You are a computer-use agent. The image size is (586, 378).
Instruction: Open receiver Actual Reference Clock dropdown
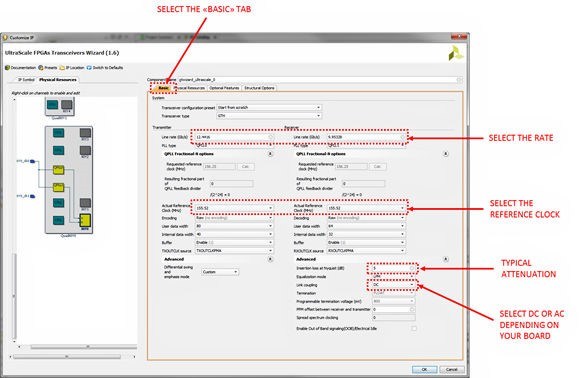click(366, 208)
